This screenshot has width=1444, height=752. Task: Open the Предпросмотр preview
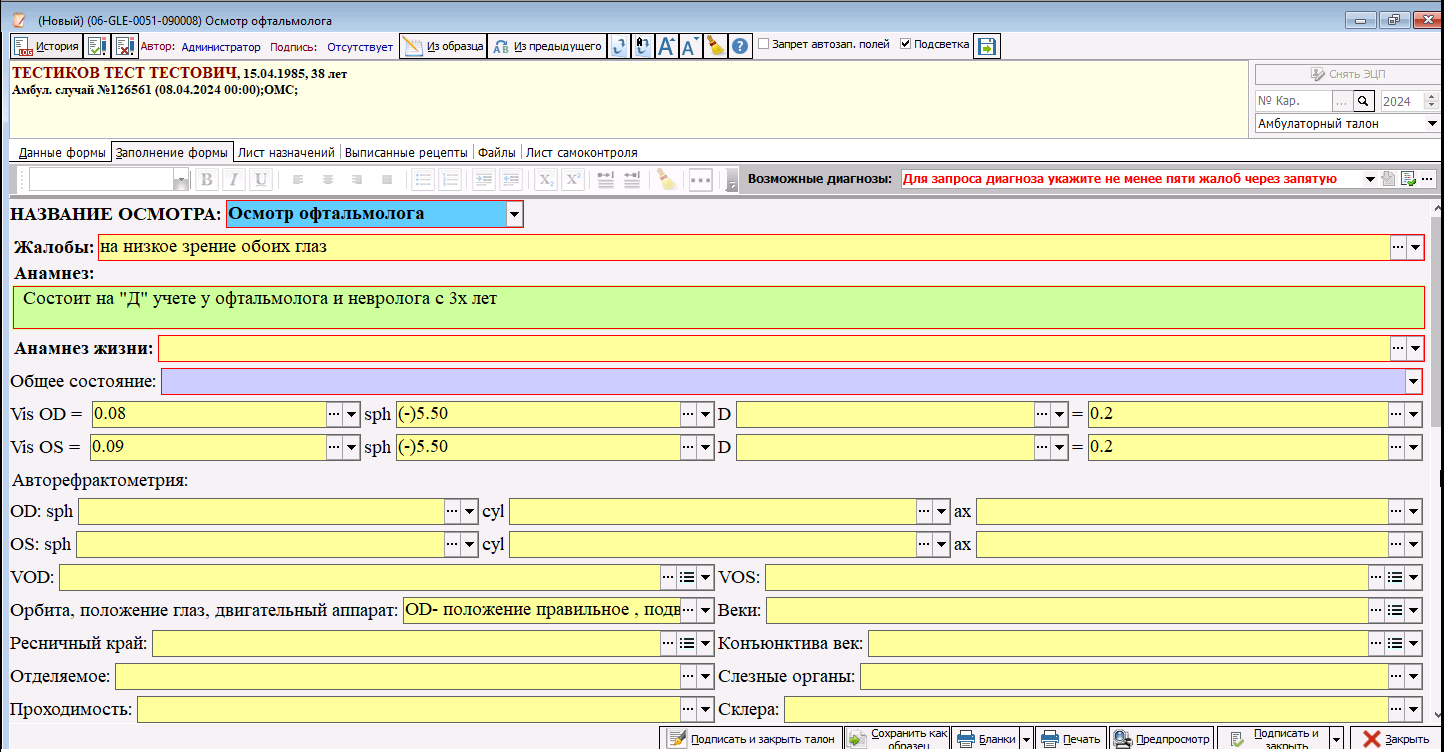1161,739
